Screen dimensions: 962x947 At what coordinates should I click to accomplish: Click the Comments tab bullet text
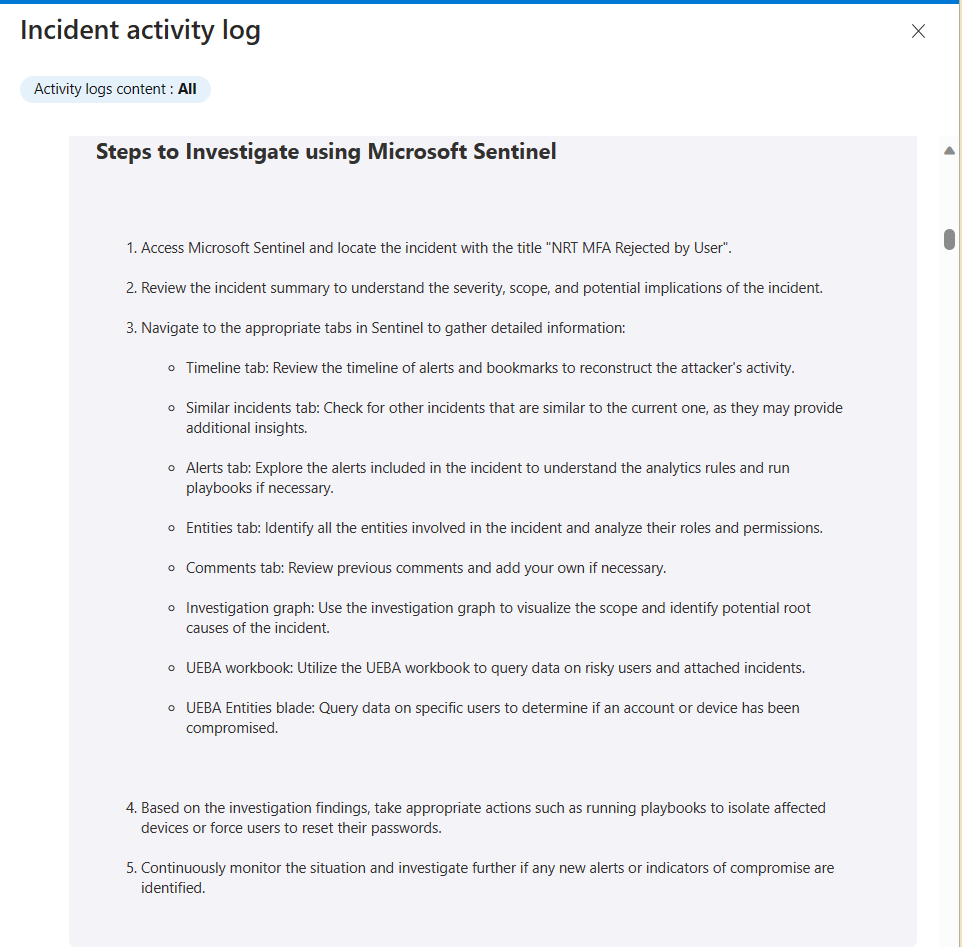pos(425,568)
